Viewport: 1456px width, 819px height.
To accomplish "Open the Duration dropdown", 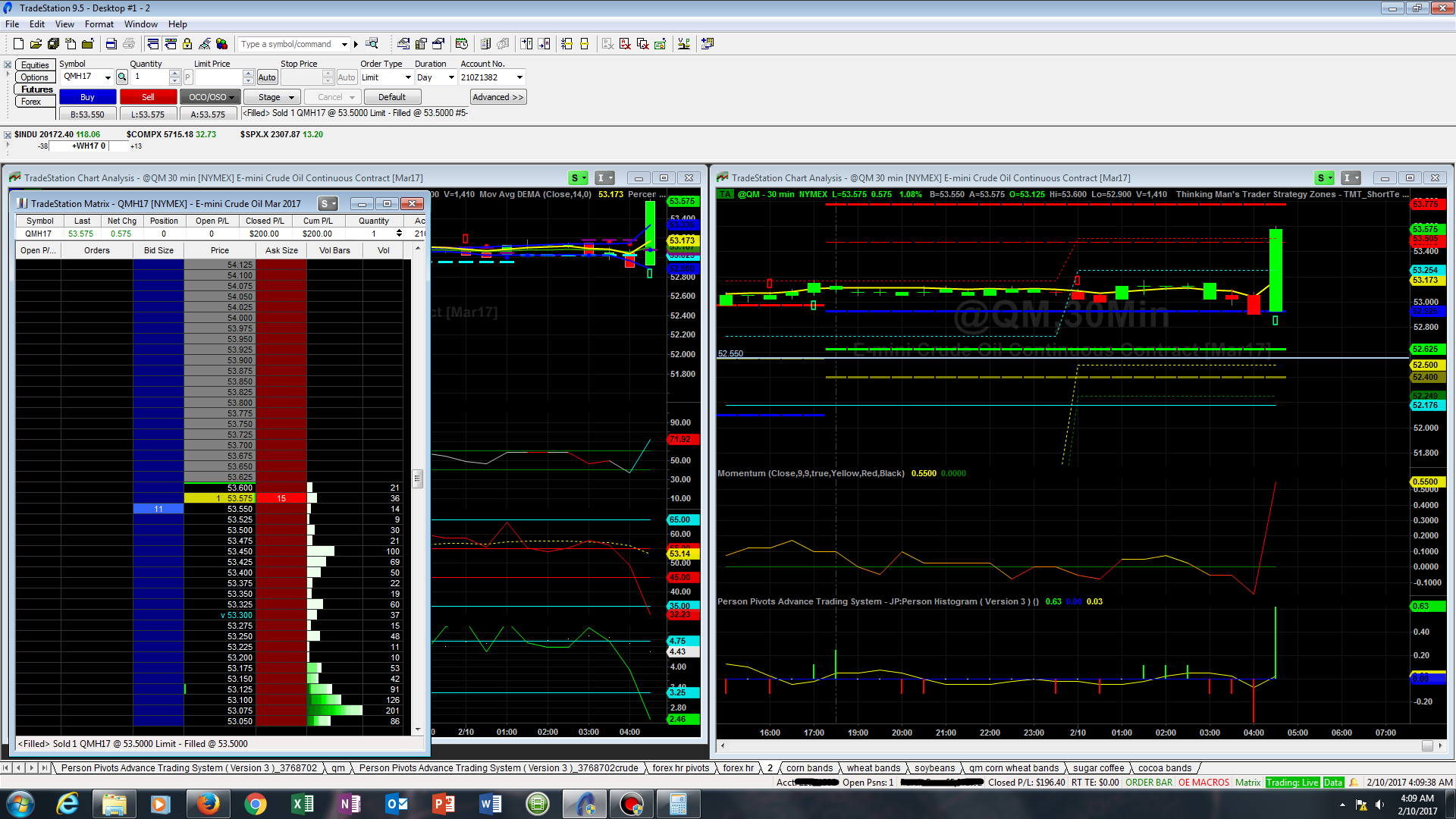I will 451,77.
